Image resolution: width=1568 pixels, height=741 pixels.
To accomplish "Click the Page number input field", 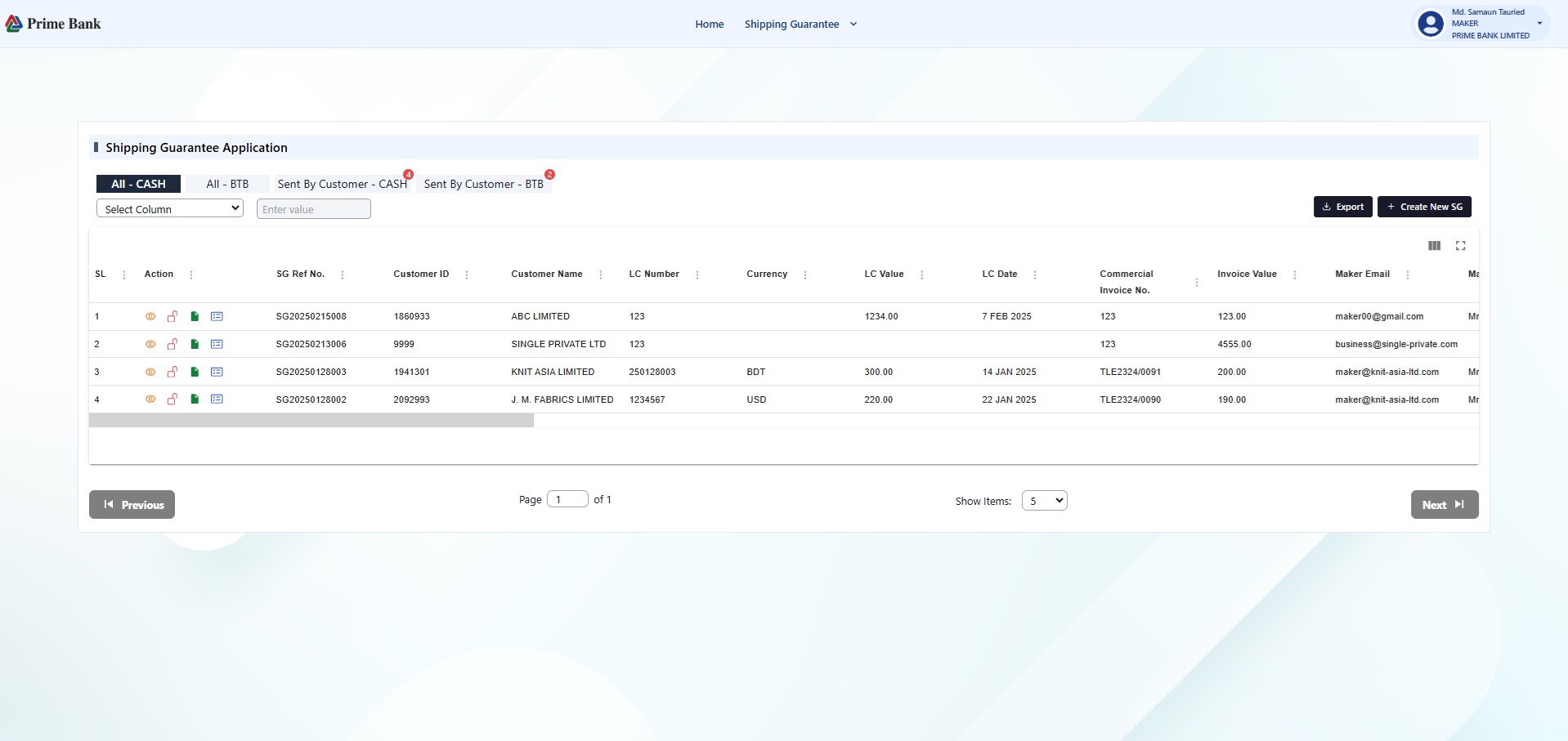I will tap(567, 499).
